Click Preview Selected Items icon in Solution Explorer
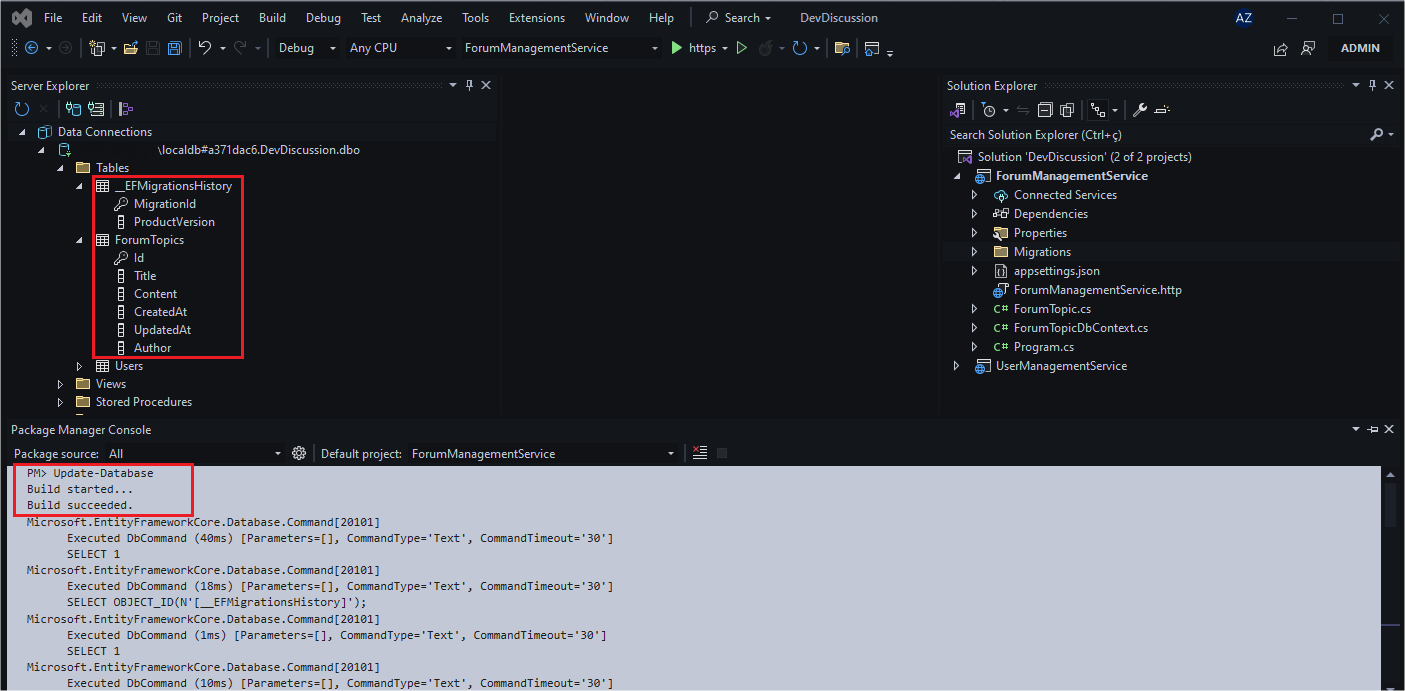 (x=1162, y=110)
